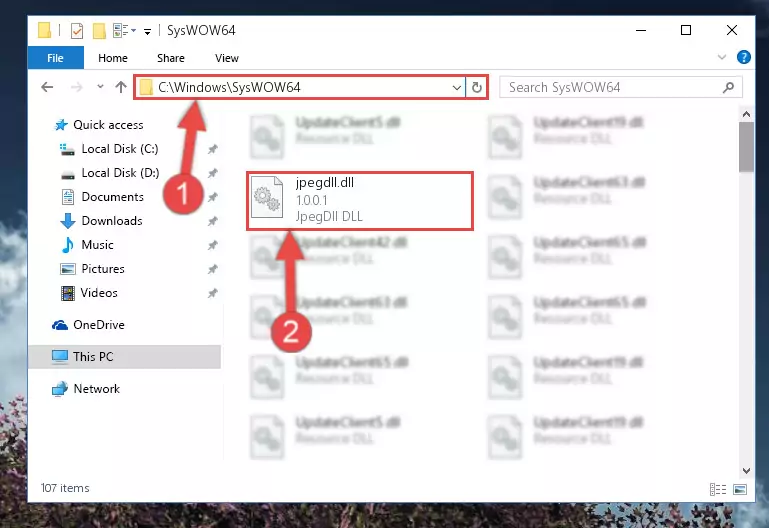Click the scrollbar up arrow
Viewport: 769px width, 528px height.
(x=746, y=114)
